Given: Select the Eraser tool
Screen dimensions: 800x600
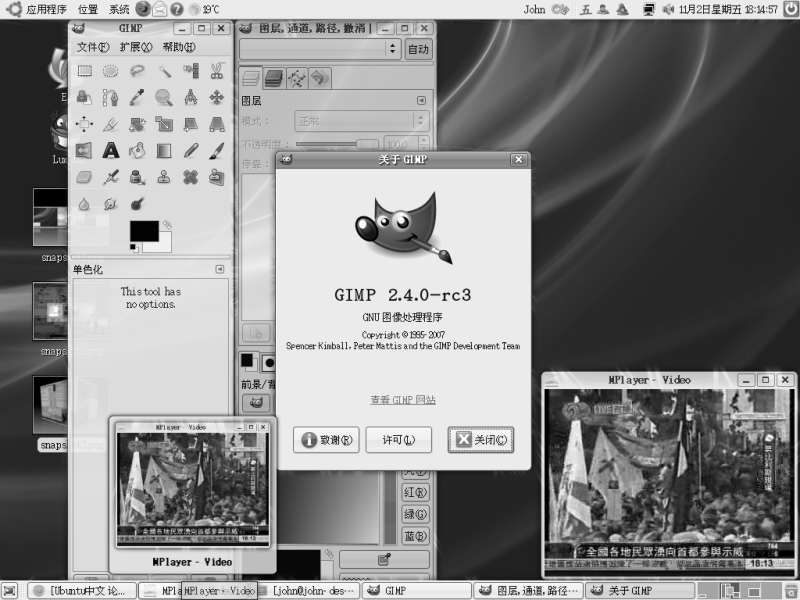Looking at the screenshot, I should pyautogui.click(x=84, y=177).
